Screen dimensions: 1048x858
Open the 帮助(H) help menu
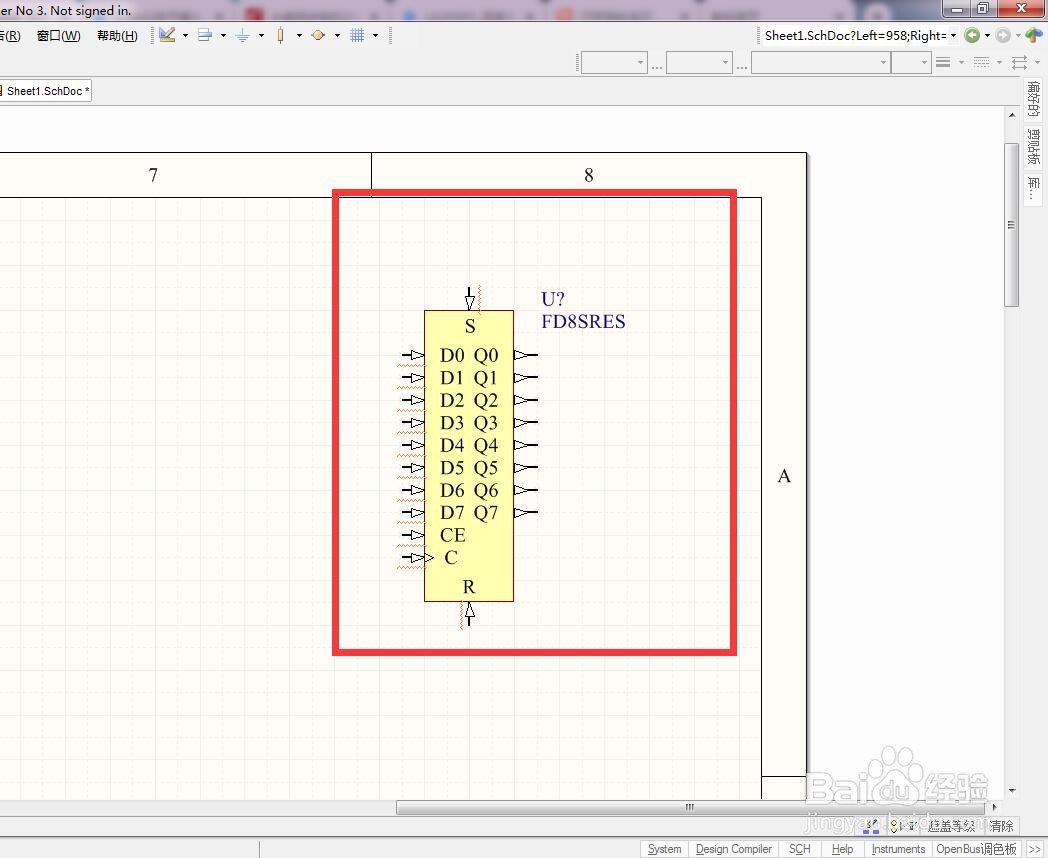(x=117, y=35)
